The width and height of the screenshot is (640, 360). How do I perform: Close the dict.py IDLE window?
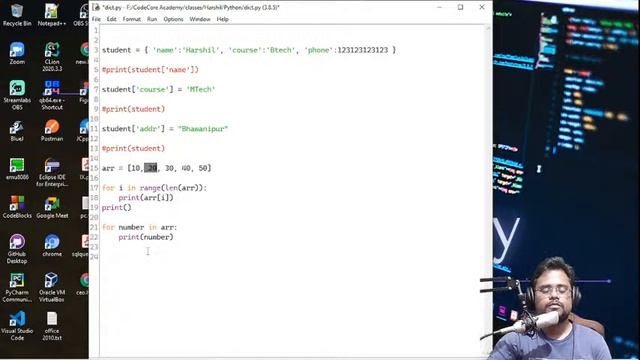(482, 7)
